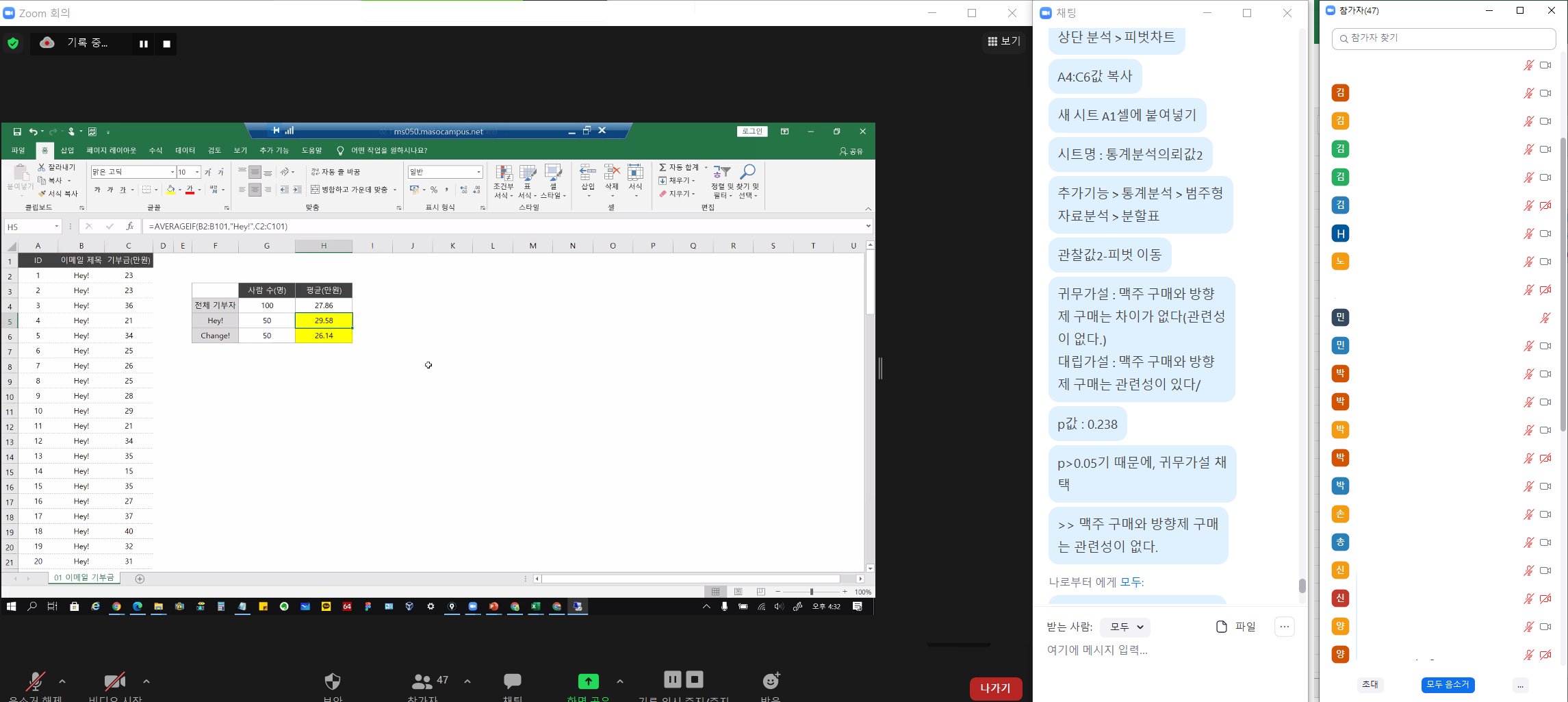Image resolution: width=1568 pixels, height=702 pixels.
Task: Click the Zoom security shield icon
Action: click(x=333, y=681)
